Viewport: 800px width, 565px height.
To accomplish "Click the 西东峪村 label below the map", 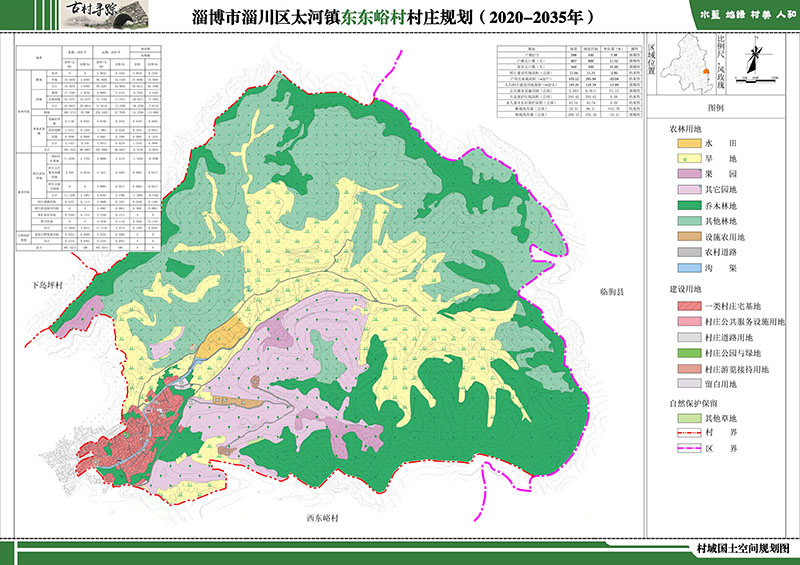I will tap(322, 518).
